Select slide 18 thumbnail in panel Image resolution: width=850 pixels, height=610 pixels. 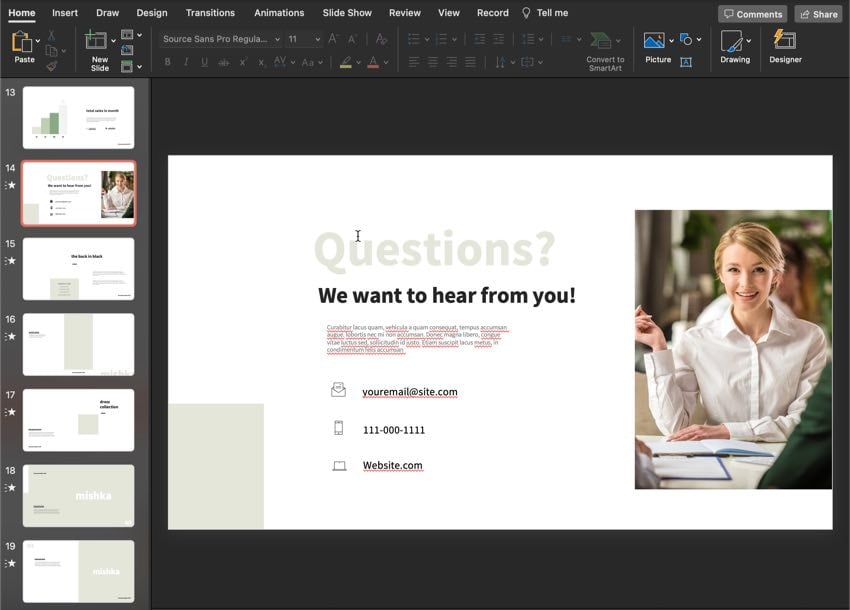(x=78, y=495)
